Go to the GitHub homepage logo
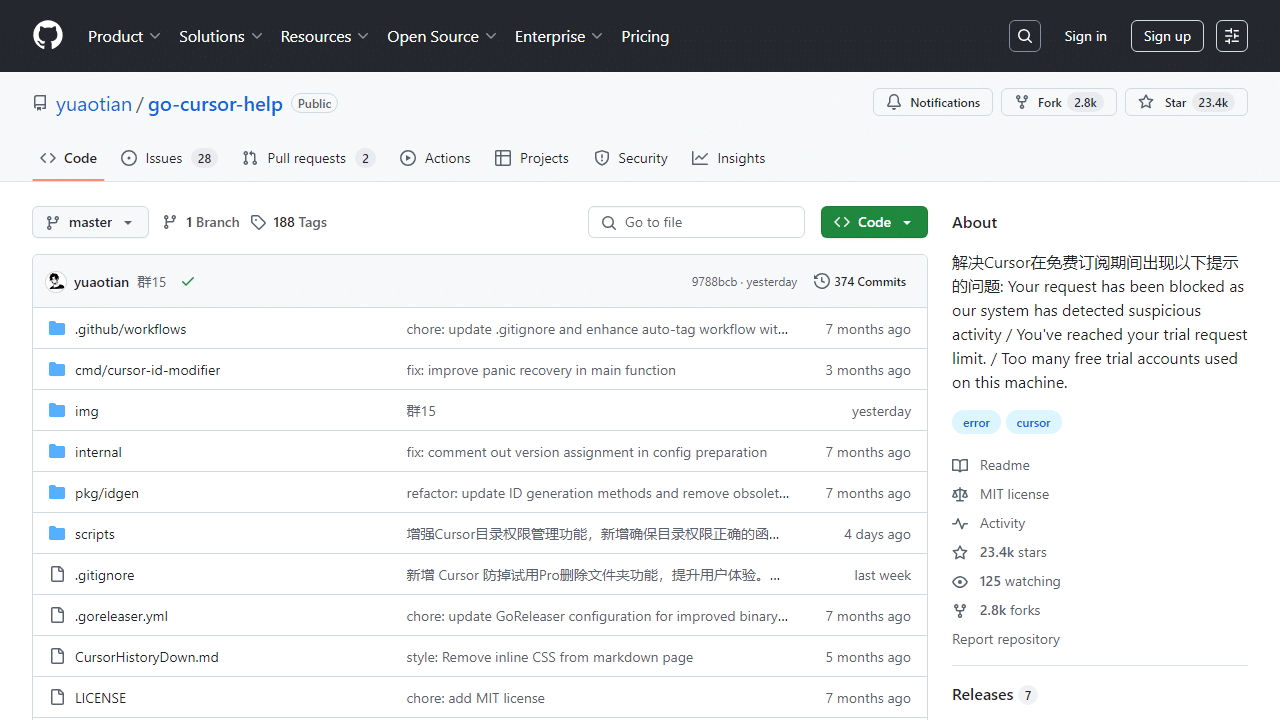Viewport: 1280px width, 720px height. 48,36
